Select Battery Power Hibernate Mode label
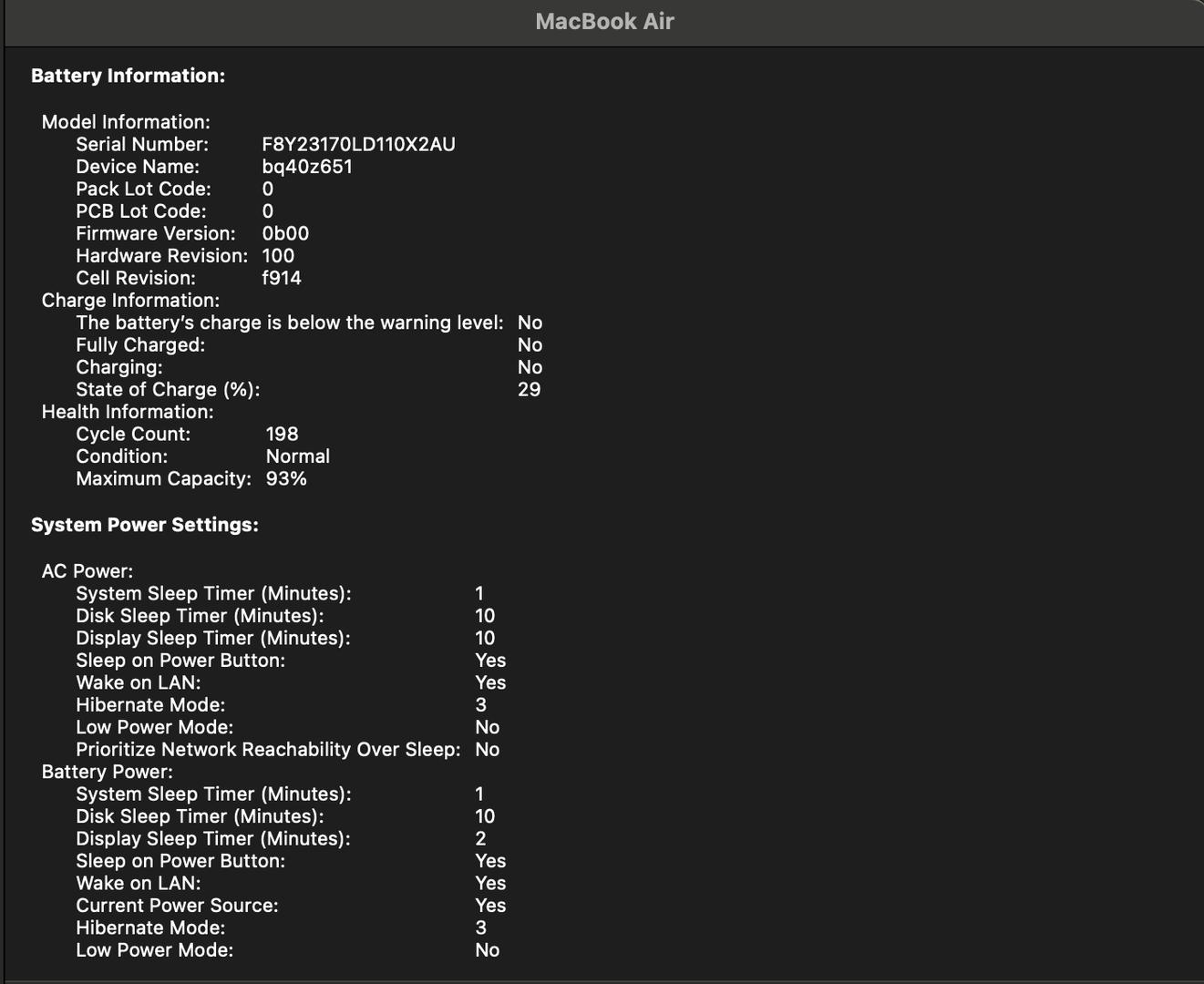1204x984 pixels. 150,928
